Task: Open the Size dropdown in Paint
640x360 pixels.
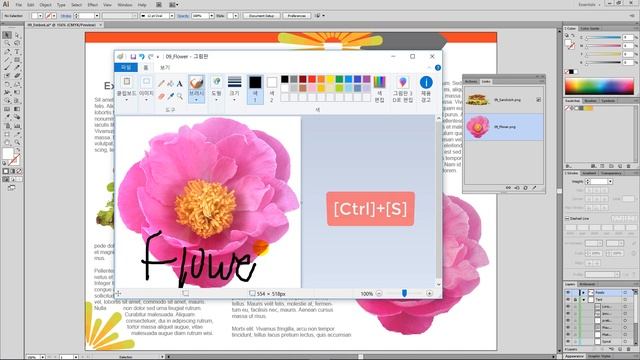Action: tap(234, 89)
